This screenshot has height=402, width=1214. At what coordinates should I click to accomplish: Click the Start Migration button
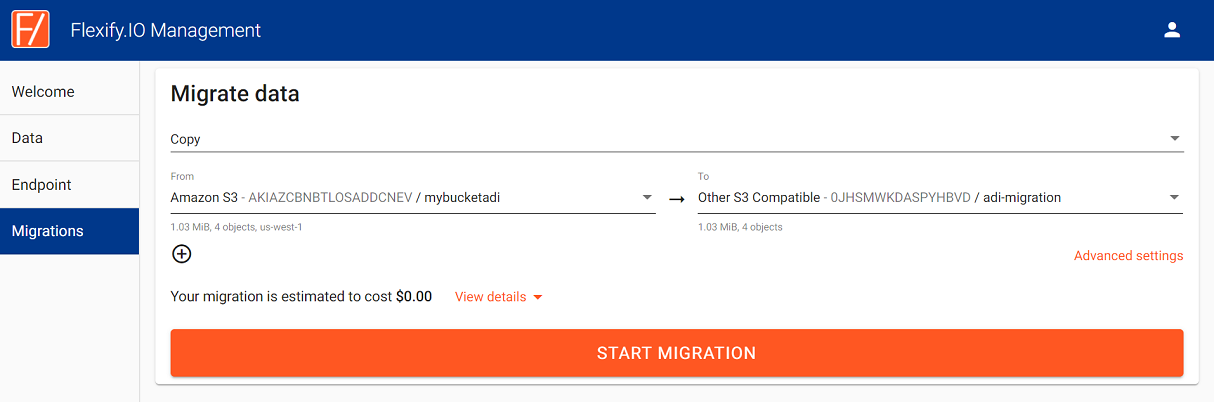[677, 353]
